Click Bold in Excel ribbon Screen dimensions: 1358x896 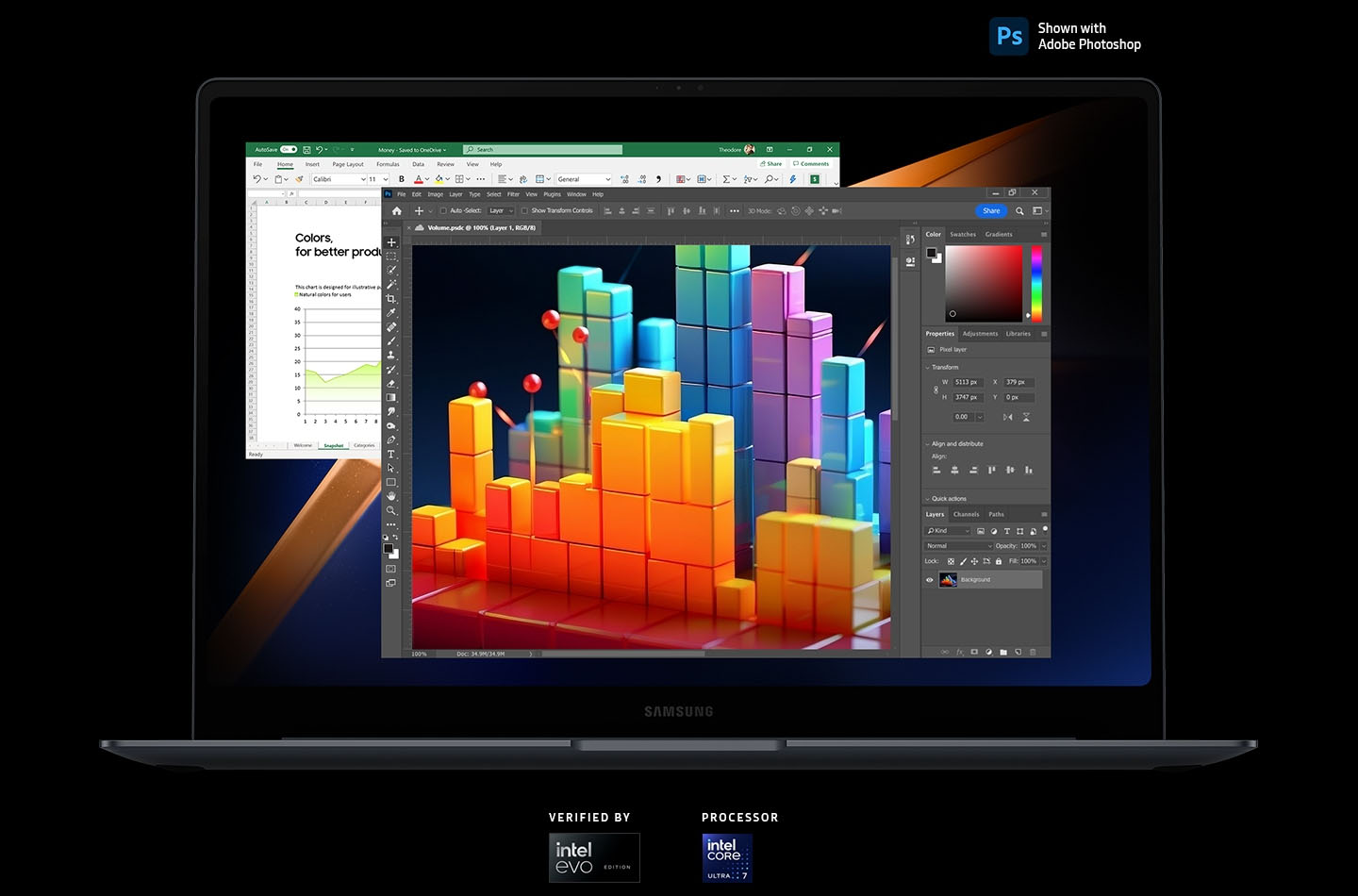click(402, 179)
